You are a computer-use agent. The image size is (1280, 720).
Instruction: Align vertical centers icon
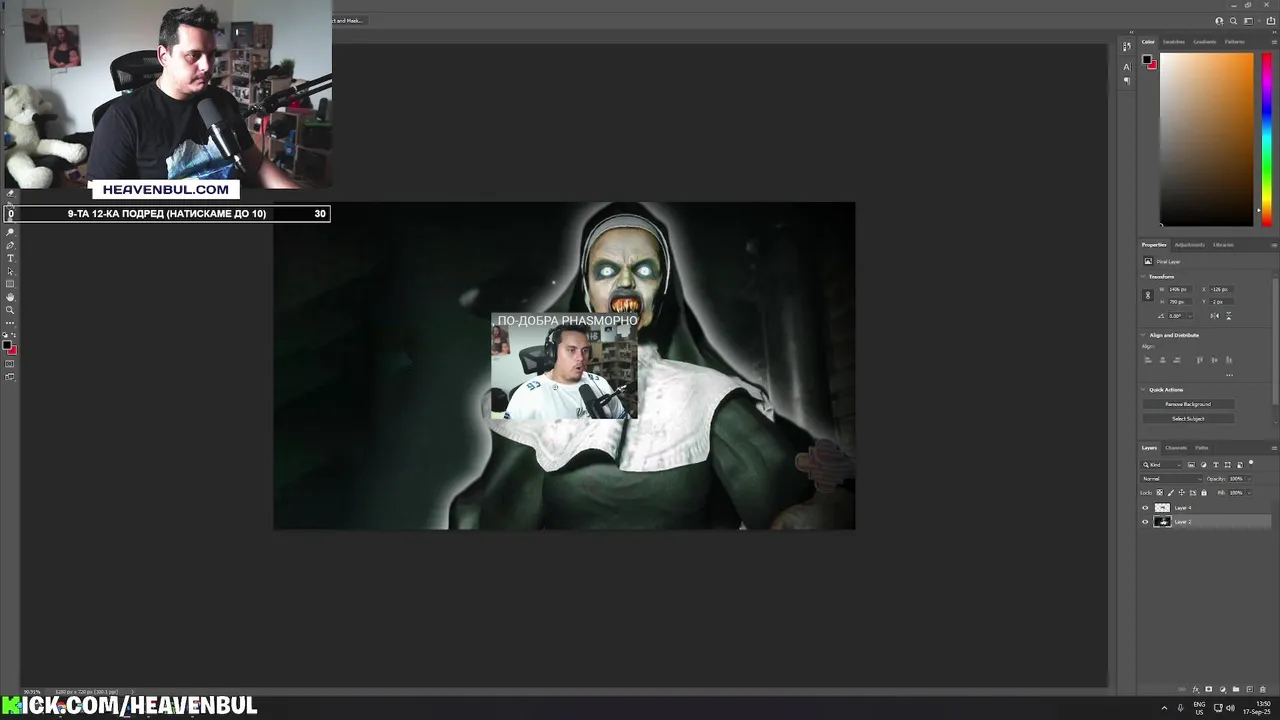tap(1214, 360)
